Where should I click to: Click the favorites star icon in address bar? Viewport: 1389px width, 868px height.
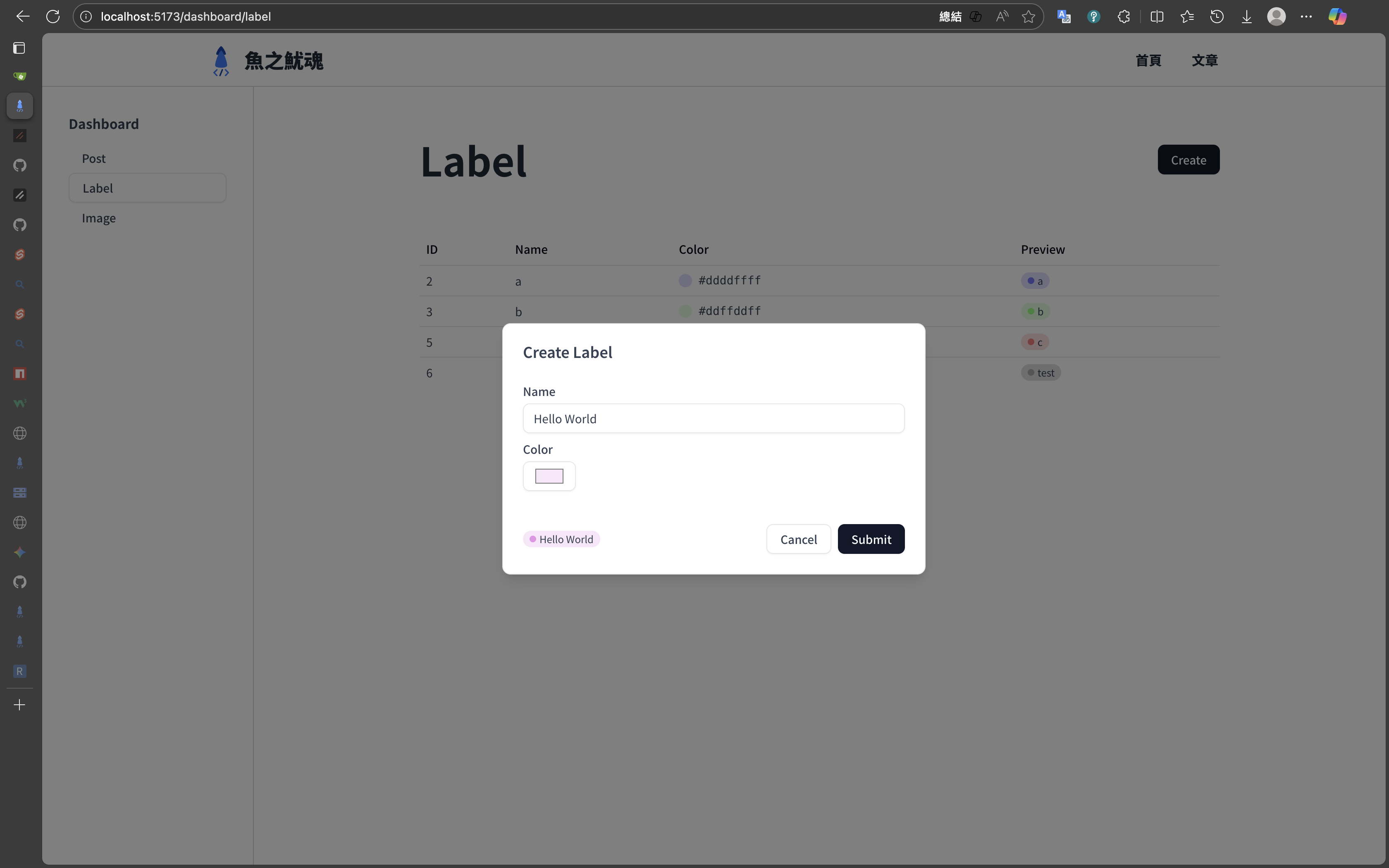point(1028,17)
